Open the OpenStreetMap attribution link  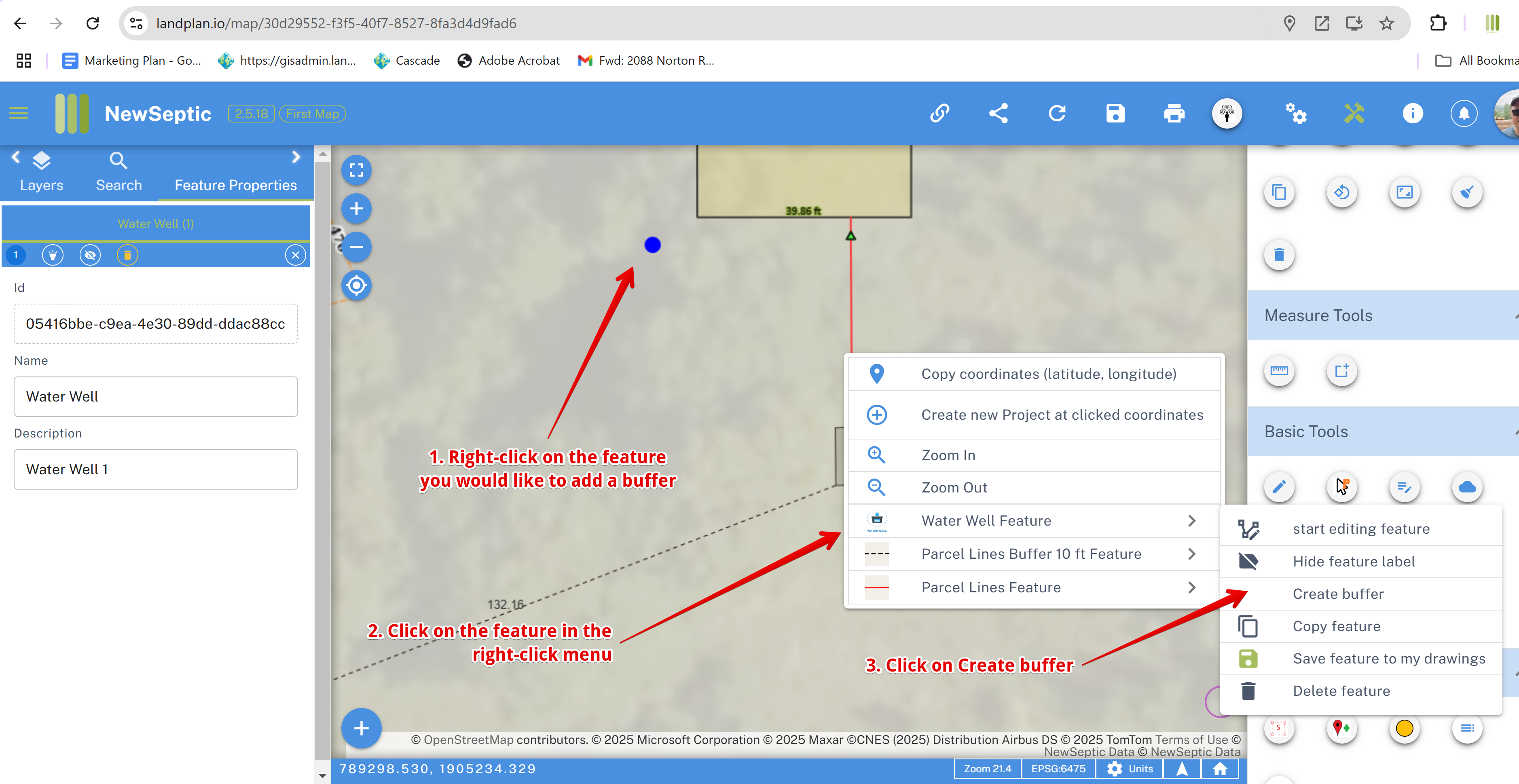click(469, 740)
